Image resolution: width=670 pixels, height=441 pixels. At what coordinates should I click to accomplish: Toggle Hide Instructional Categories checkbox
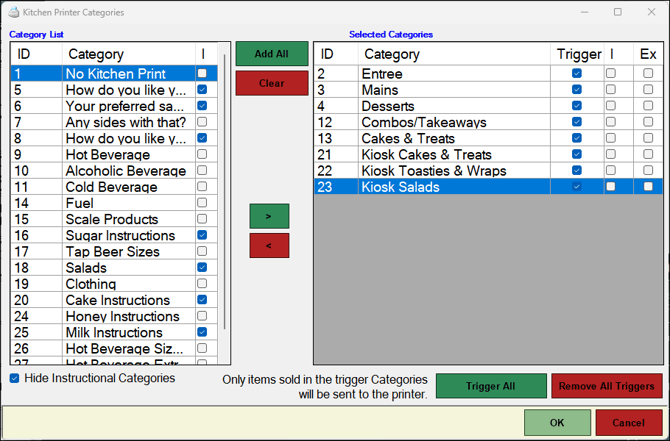(x=16, y=379)
